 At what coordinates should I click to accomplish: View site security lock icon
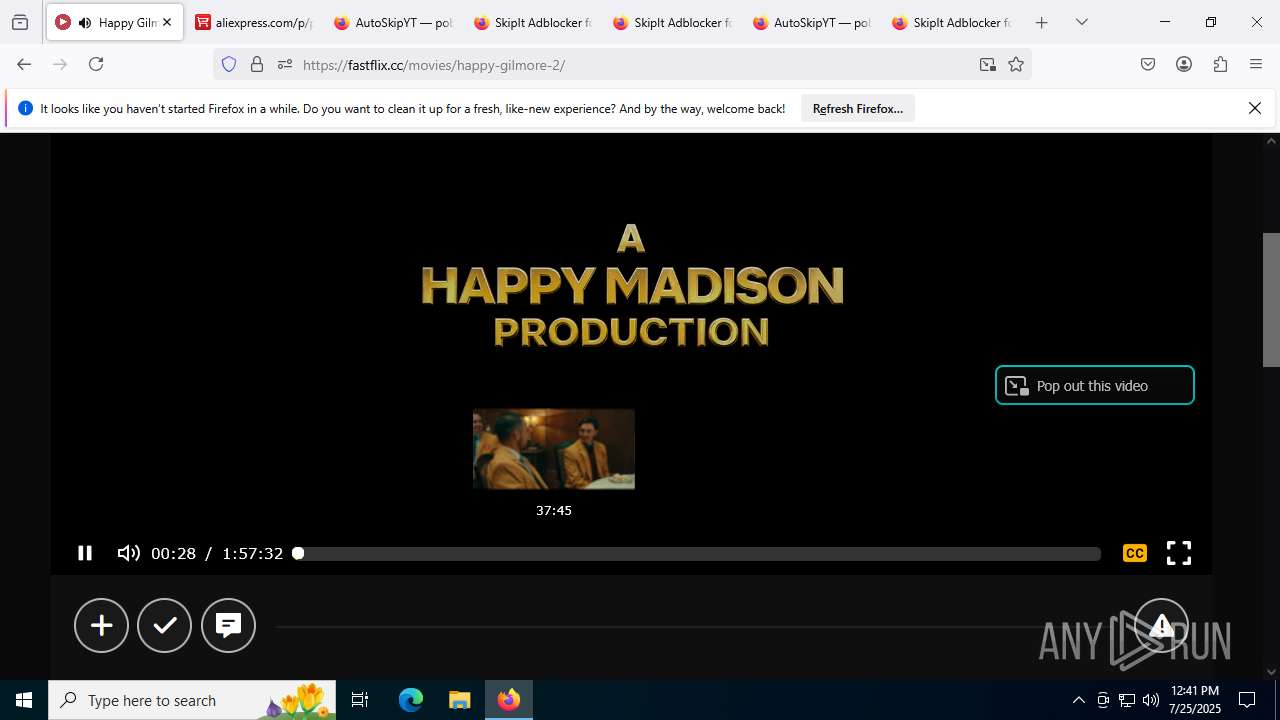click(x=257, y=64)
